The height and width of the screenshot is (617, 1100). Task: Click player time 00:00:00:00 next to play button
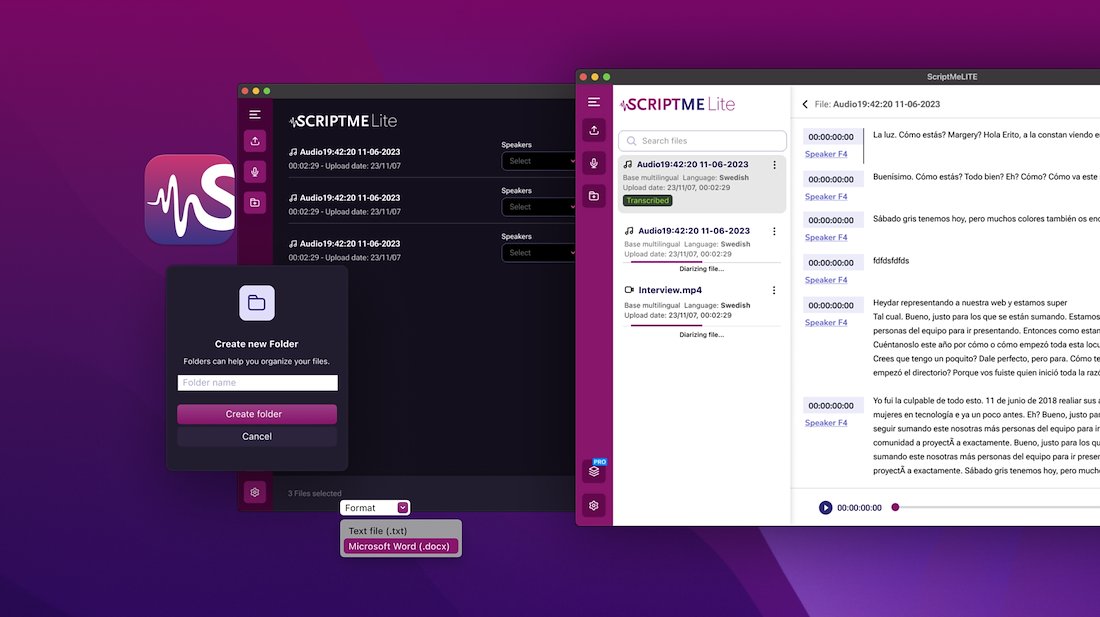[x=859, y=508]
